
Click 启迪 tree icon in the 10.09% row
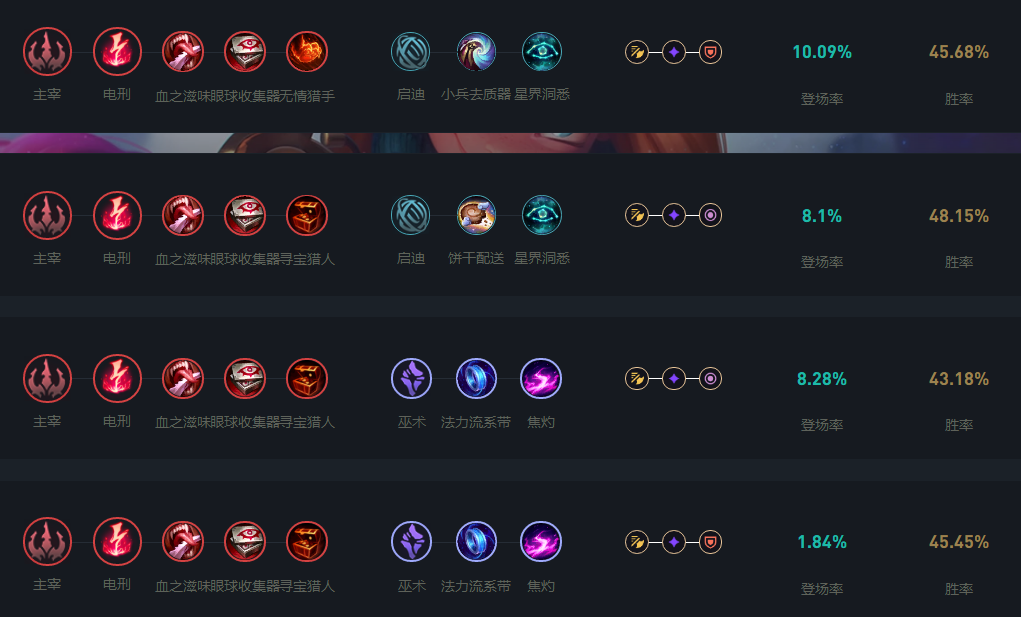click(411, 52)
